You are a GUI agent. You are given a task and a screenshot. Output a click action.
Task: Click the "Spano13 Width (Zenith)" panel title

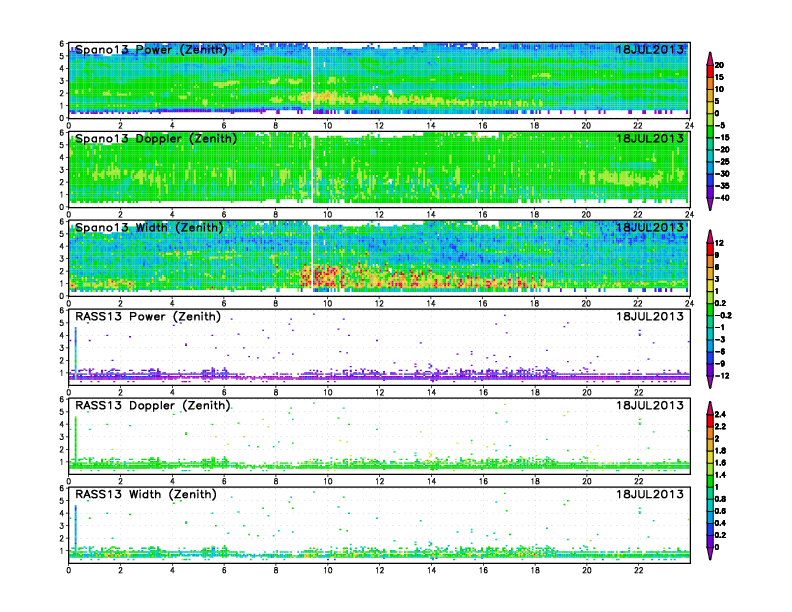pos(149,227)
